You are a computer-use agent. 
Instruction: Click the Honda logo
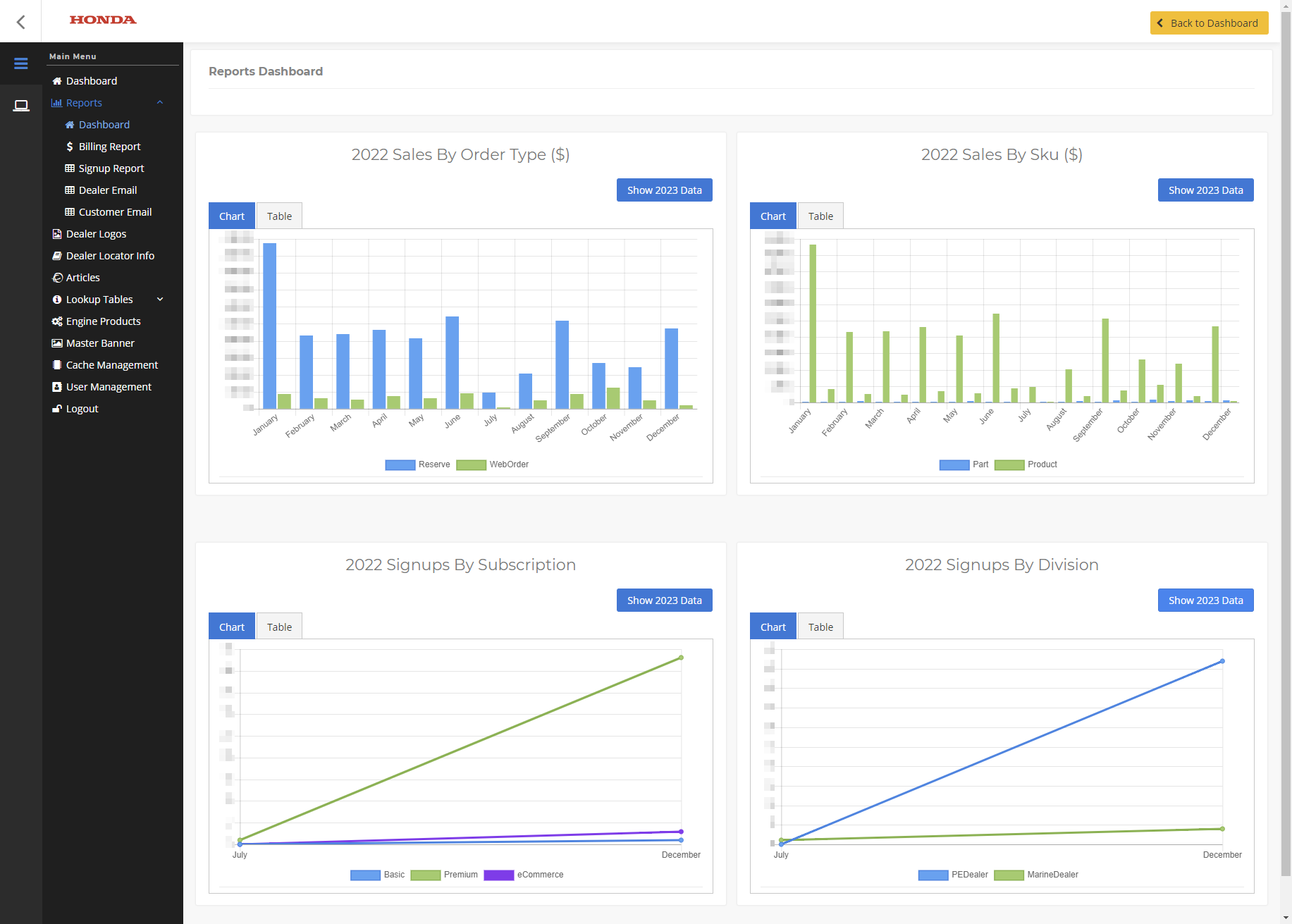(103, 20)
